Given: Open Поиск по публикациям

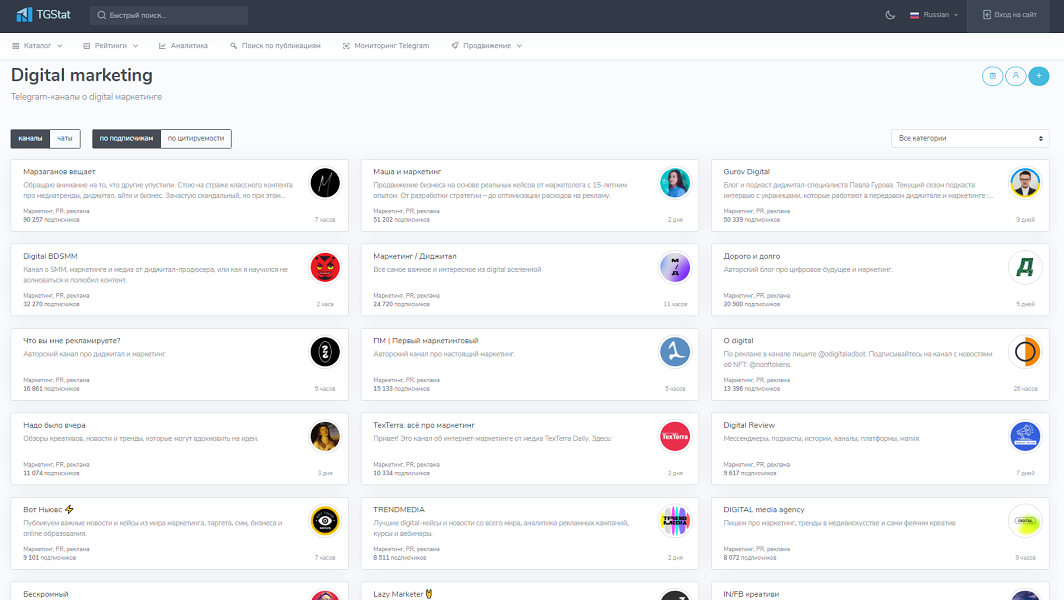Looking at the screenshot, I should (x=275, y=45).
